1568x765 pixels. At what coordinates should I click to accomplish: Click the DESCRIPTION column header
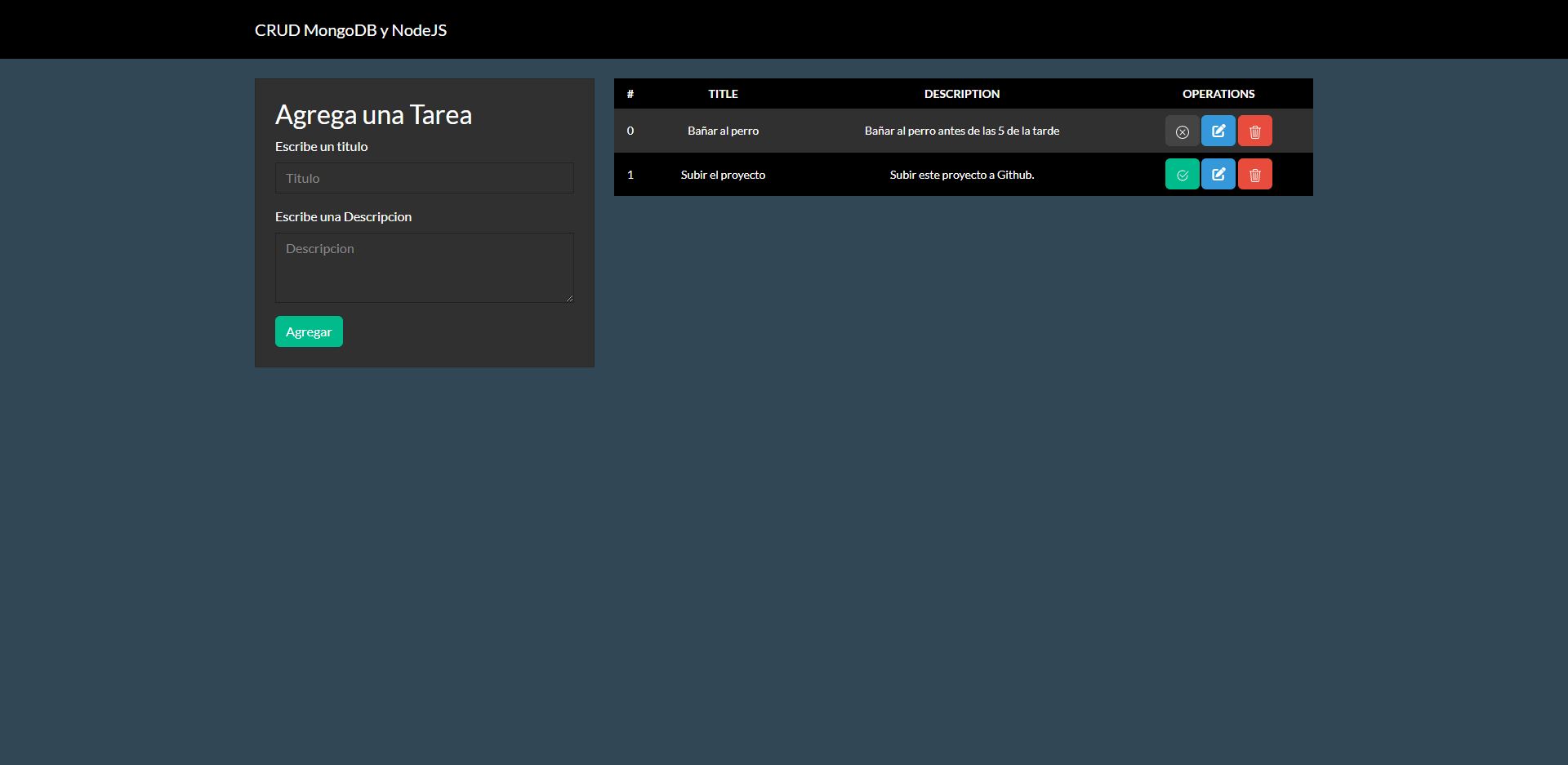[x=962, y=94]
